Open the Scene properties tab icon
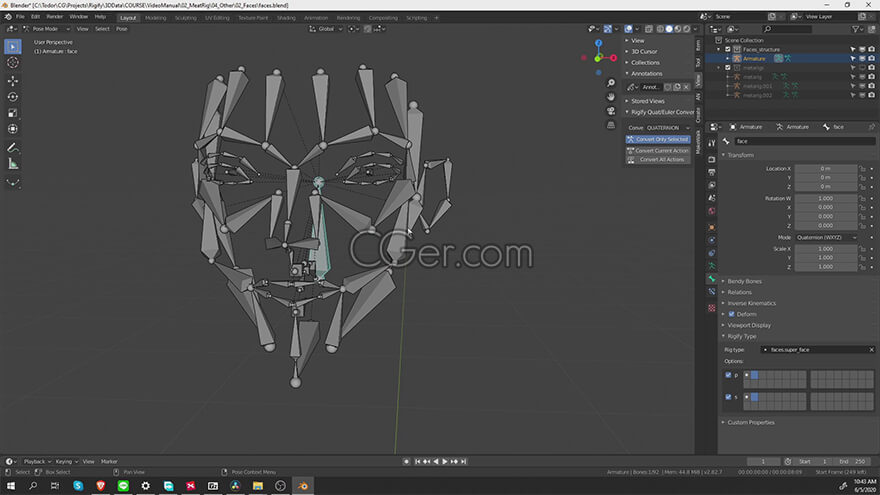 pyautogui.click(x=712, y=198)
